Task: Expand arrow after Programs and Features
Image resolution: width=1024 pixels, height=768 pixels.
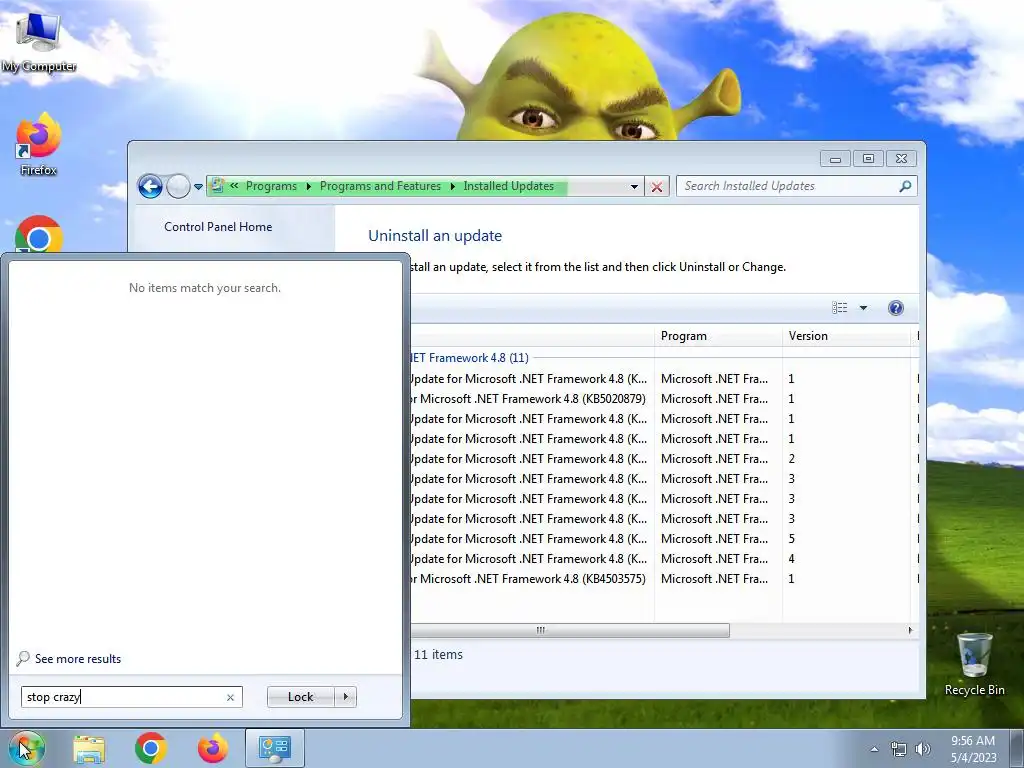Action: tap(452, 187)
